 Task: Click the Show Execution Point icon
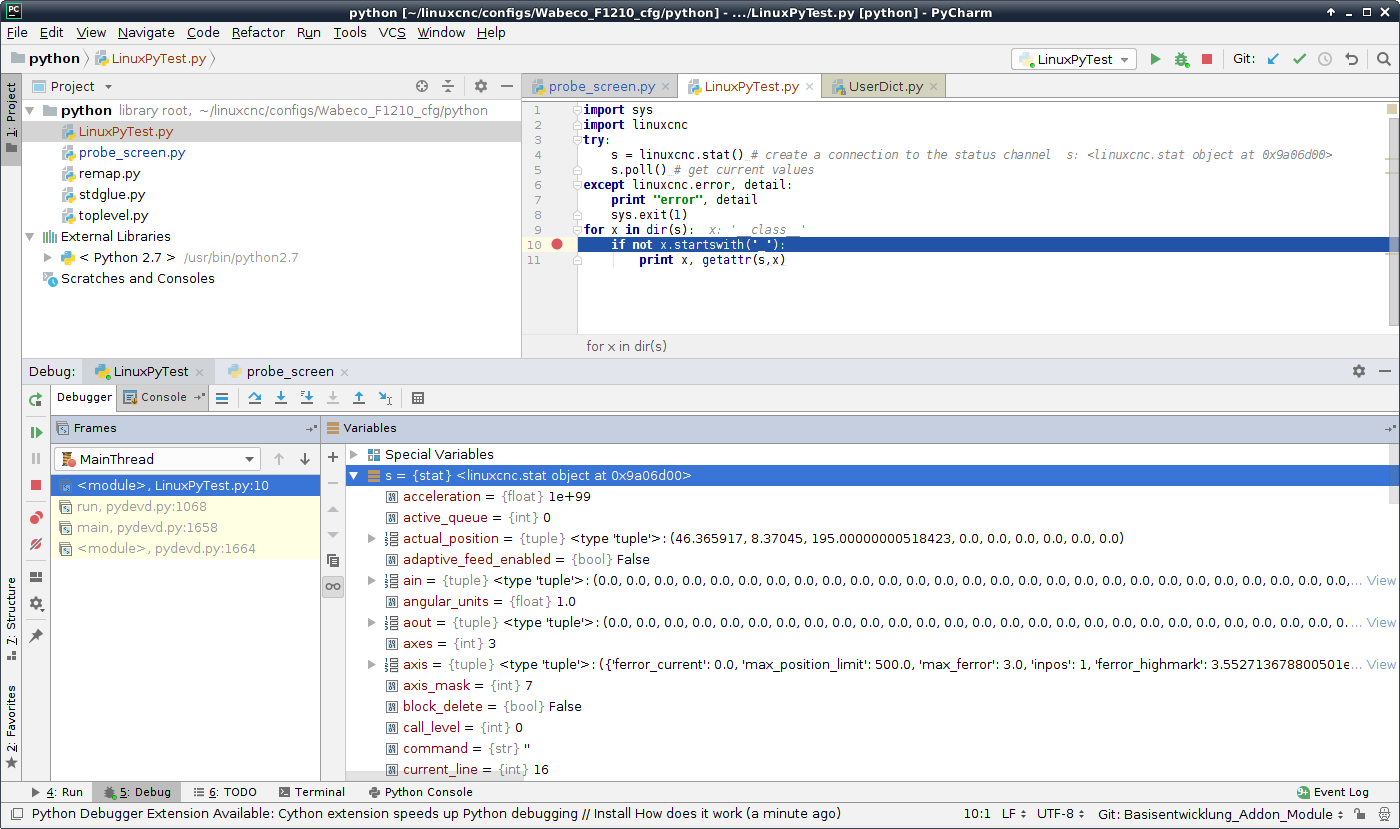222,398
